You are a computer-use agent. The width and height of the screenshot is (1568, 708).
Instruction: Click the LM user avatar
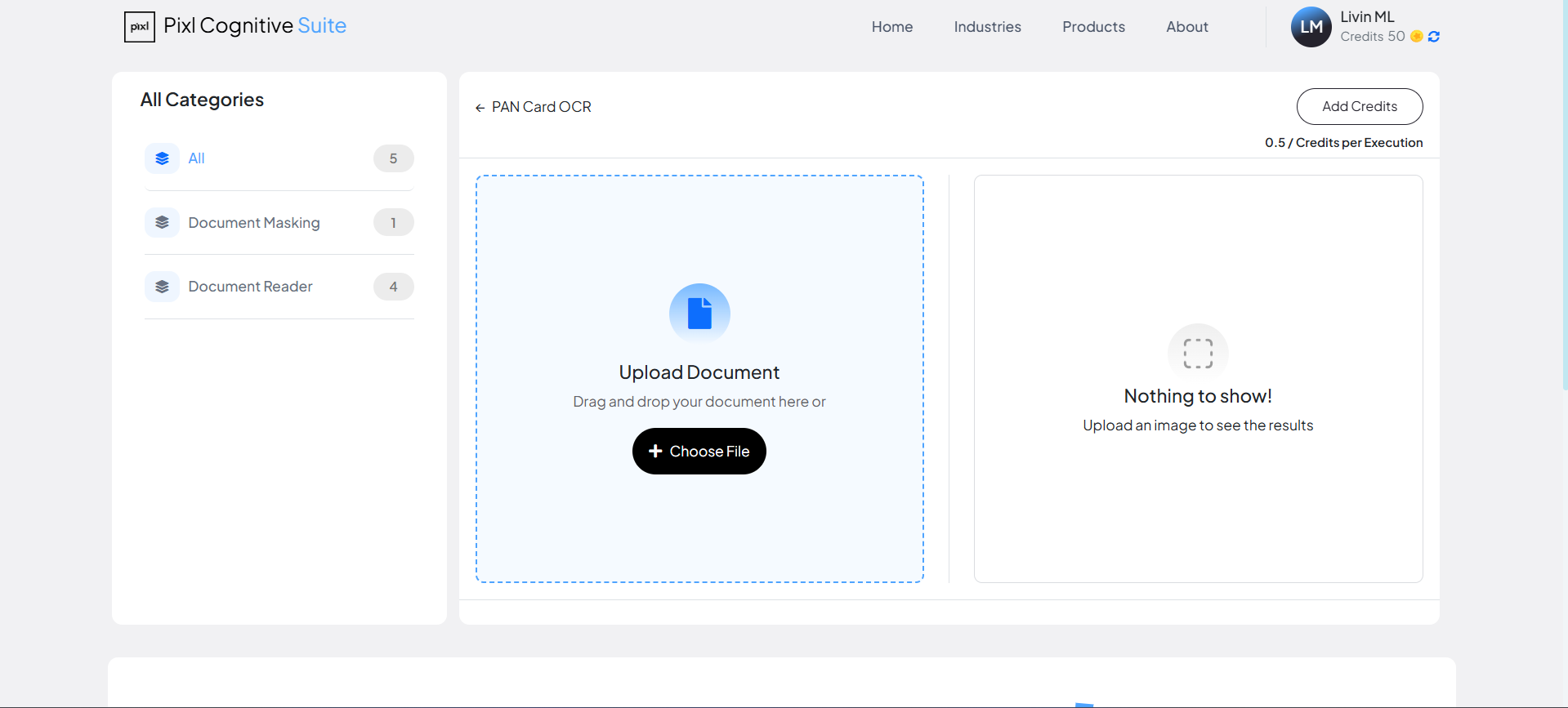click(x=1311, y=27)
